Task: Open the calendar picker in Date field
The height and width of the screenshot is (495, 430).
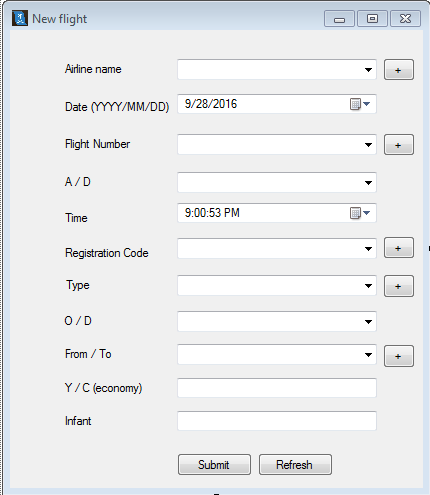Action: coord(360,104)
